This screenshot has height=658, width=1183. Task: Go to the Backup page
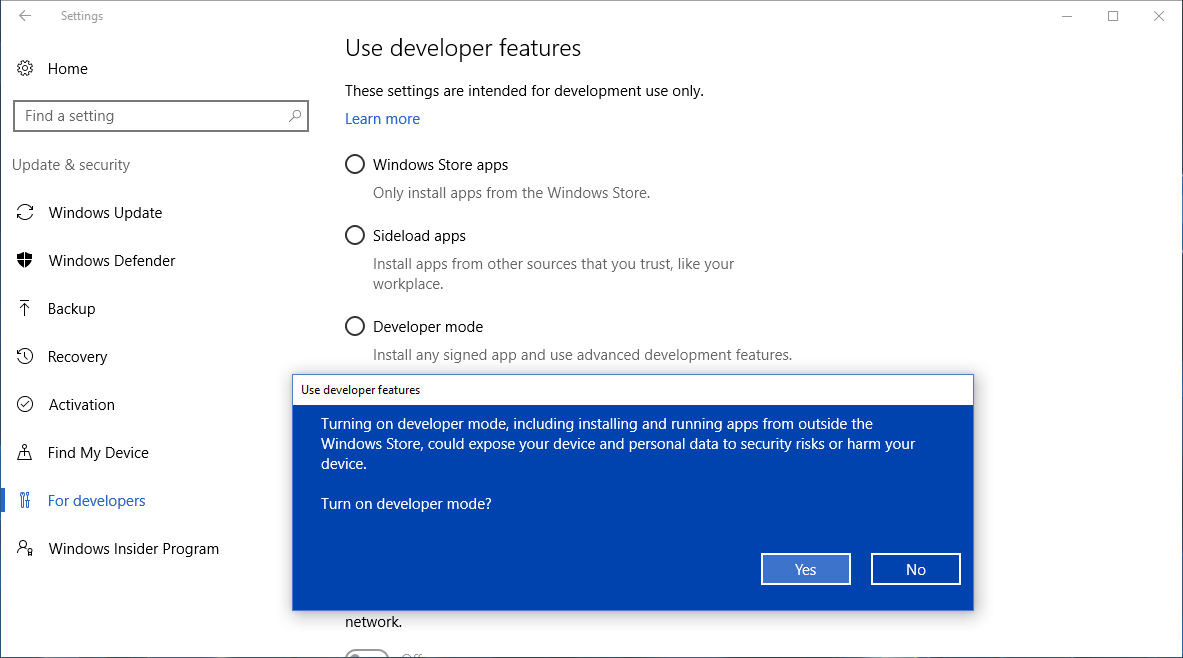coord(72,309)
